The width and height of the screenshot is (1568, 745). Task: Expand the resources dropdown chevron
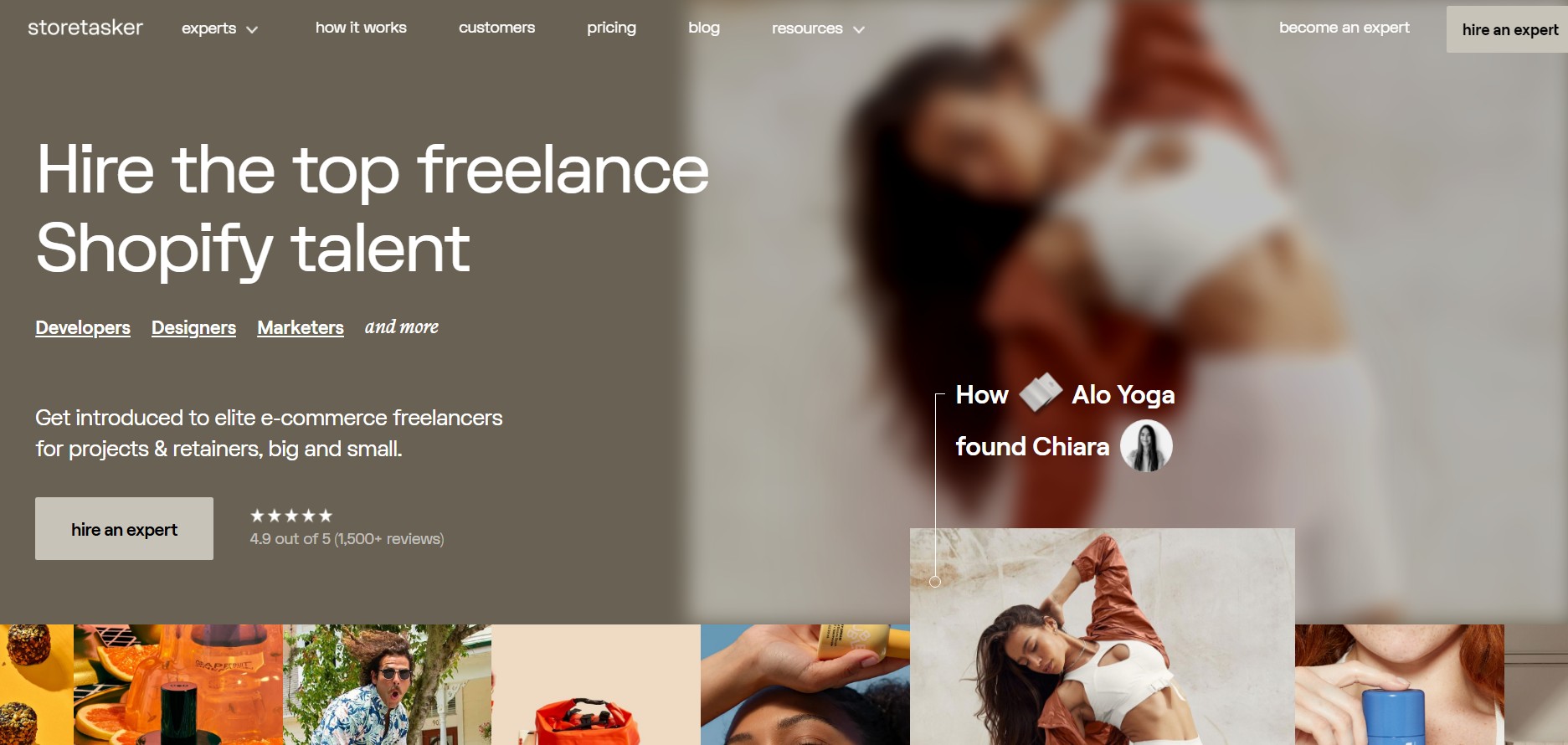pyautogui.click(x=859, y=29)
